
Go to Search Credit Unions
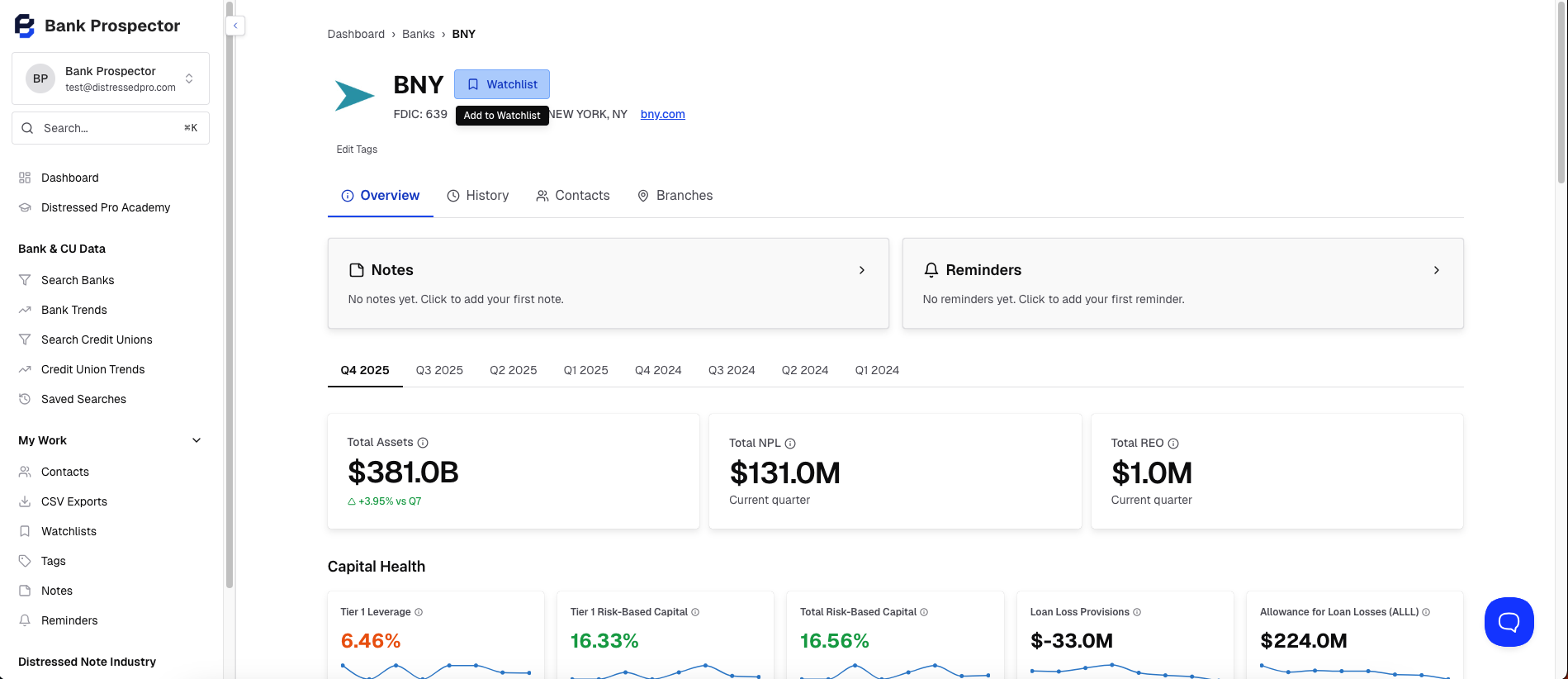click(111, 339)
